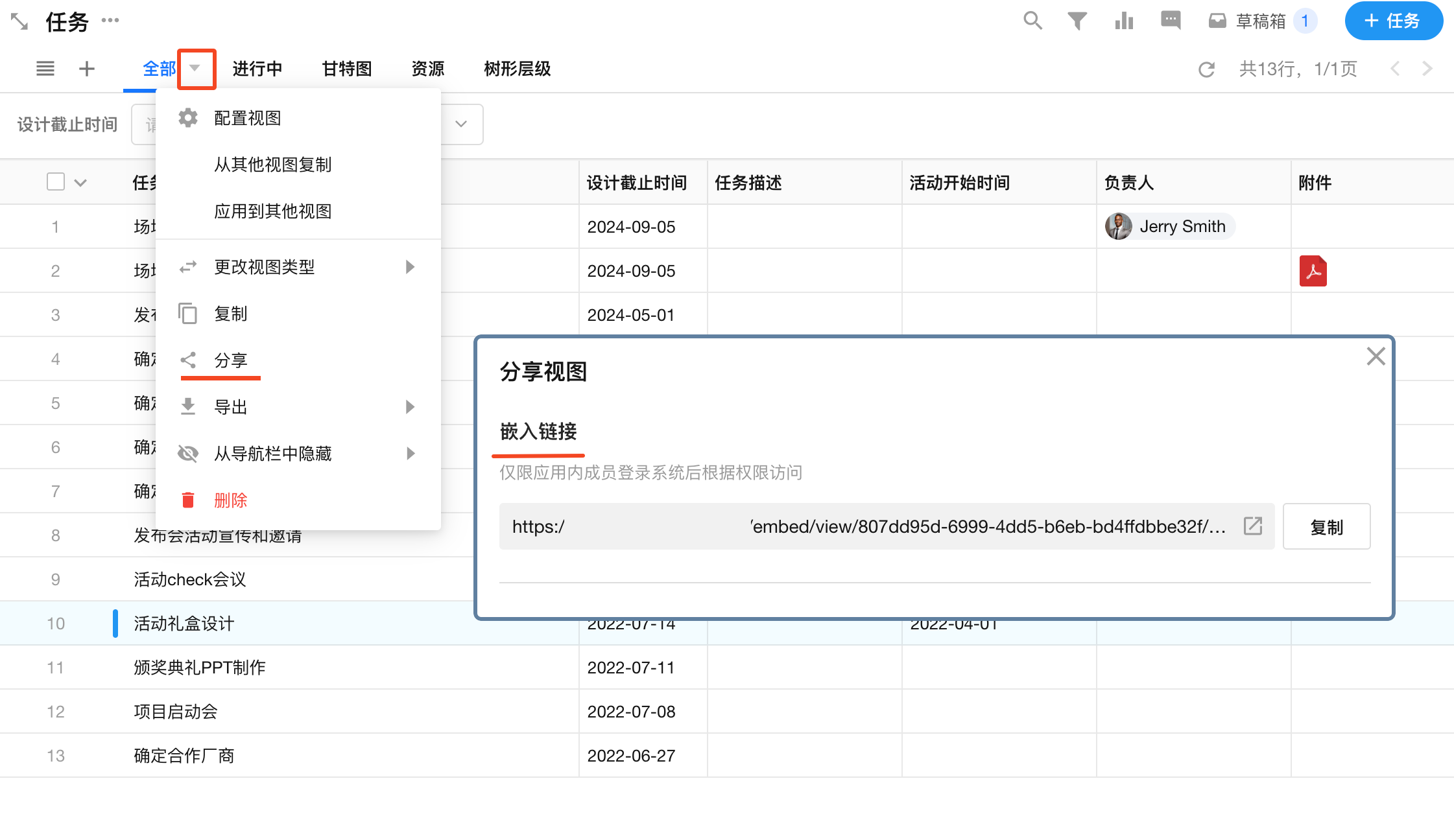Switch to the 甘特图 tab
This screenshot has height=840, width=1454.
pyautogui.click(x=346, y=69)
